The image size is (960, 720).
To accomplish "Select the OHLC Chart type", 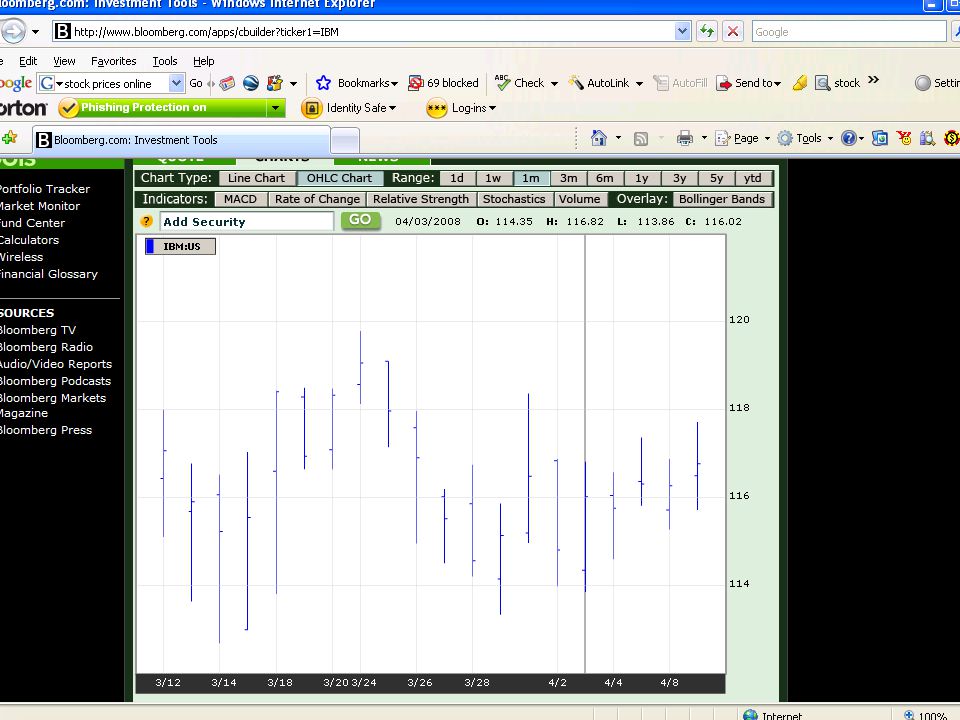I will pos(339,178).
